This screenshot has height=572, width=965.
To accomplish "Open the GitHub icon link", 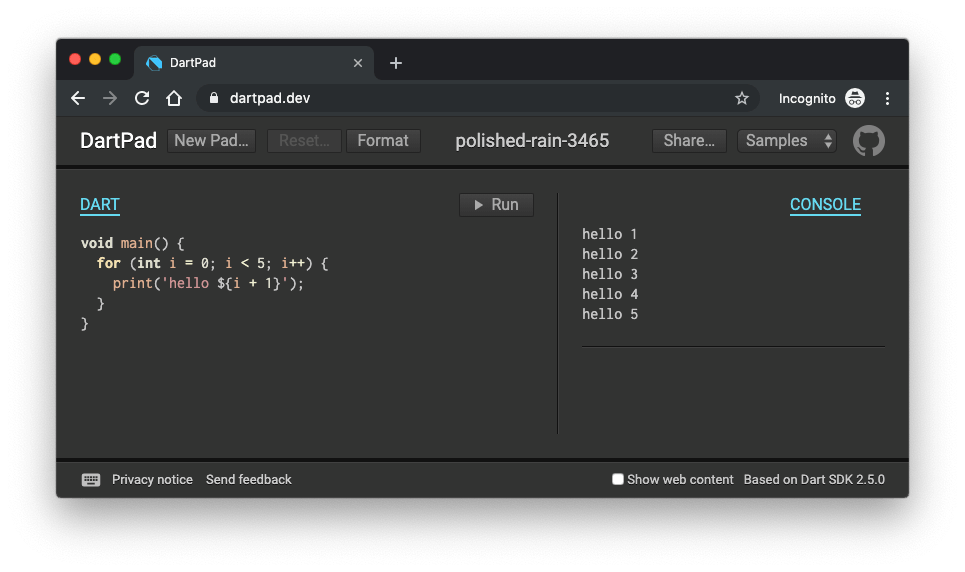I will tap(868, 141).
